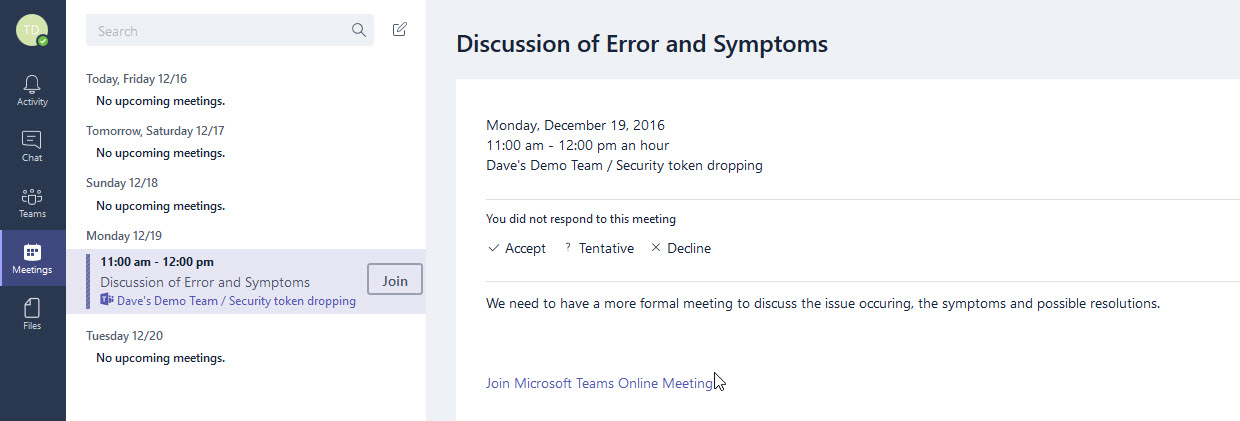Click the Join button for the meeting
The image size is (1240, 421).
click(395, 281)
